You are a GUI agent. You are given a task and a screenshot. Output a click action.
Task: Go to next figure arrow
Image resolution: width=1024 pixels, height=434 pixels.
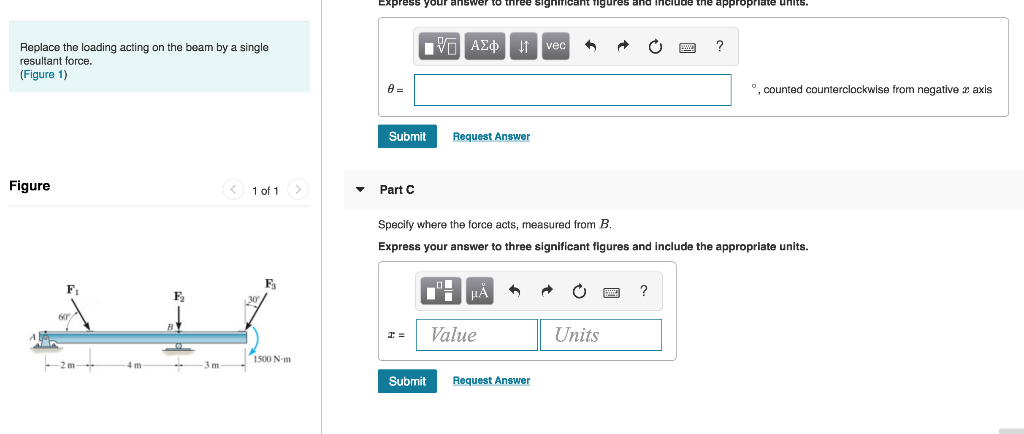(x=298, y=189)
